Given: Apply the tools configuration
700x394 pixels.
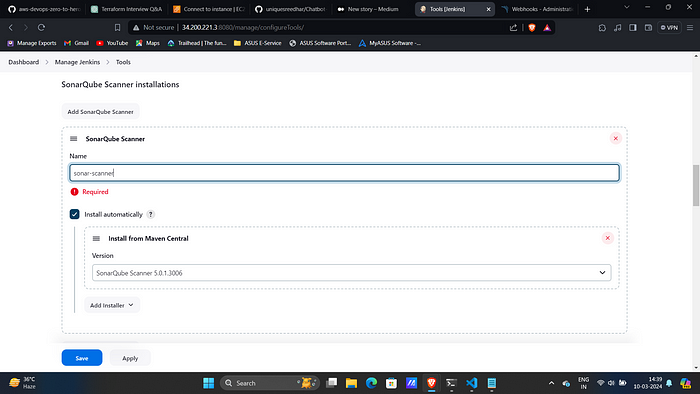Looking at the screenshot, I should tap(130, 358).
